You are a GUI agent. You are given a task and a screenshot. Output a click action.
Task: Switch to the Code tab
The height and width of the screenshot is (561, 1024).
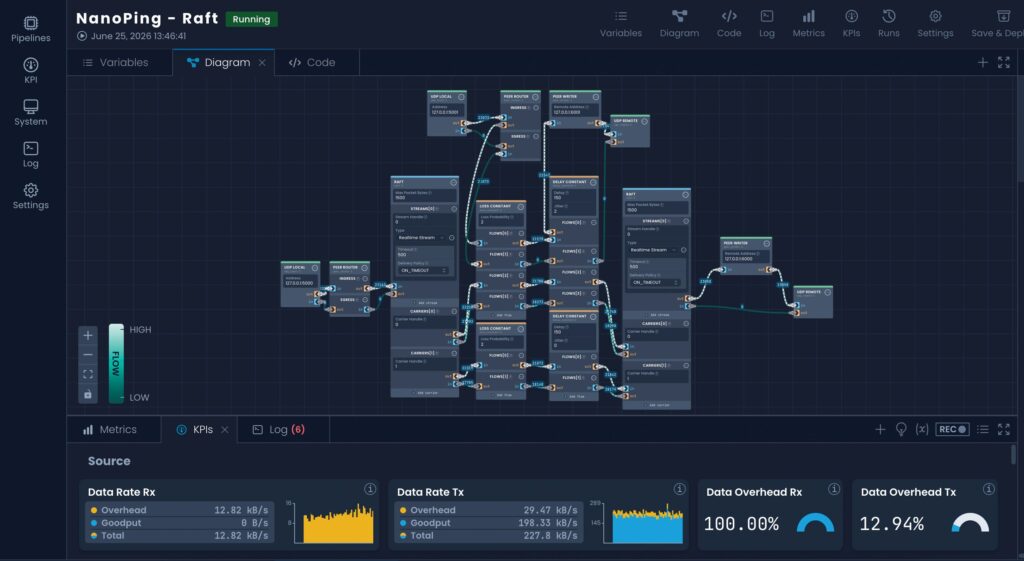point(312,63)
